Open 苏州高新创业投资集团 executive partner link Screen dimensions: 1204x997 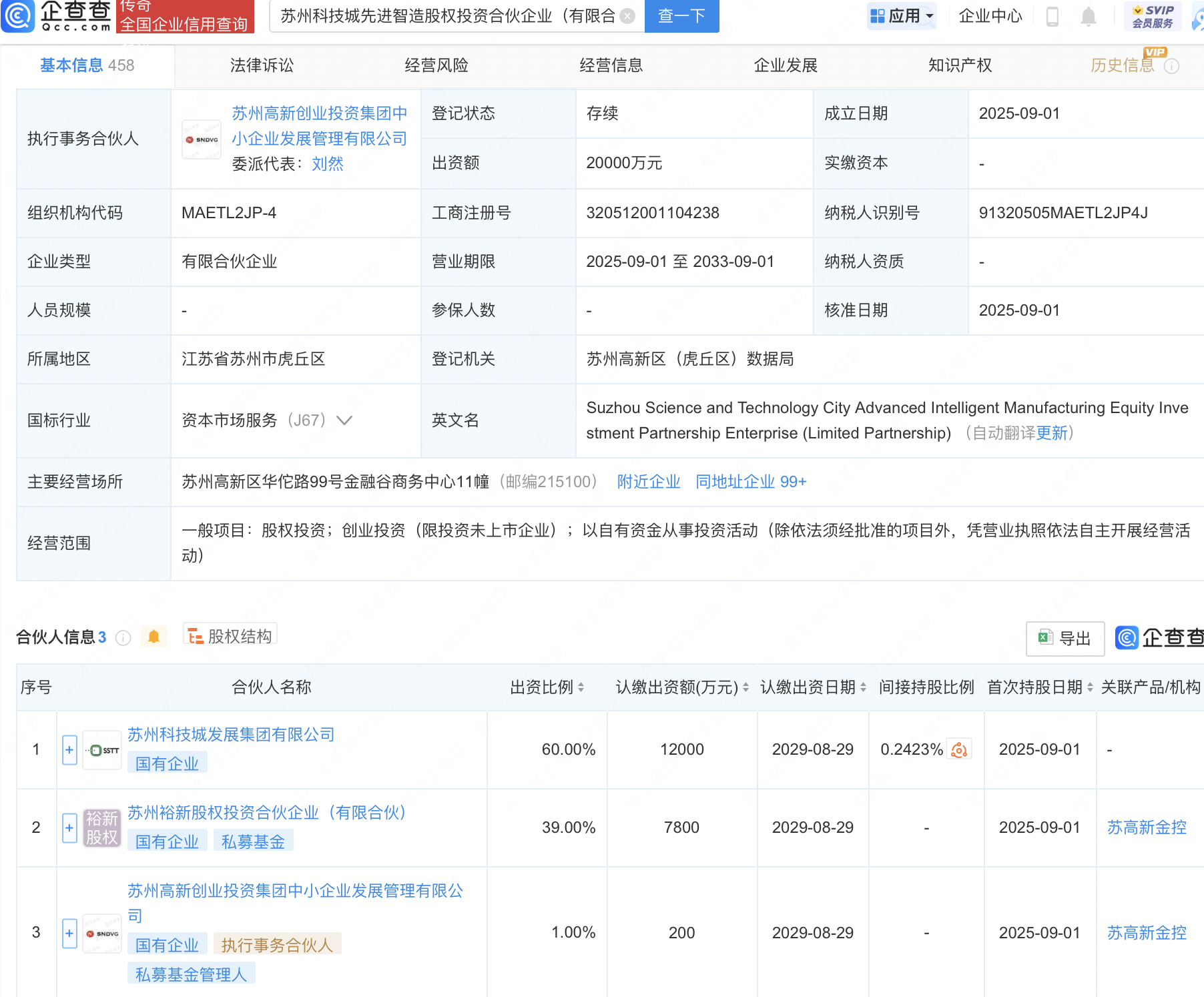click(320, 126)
